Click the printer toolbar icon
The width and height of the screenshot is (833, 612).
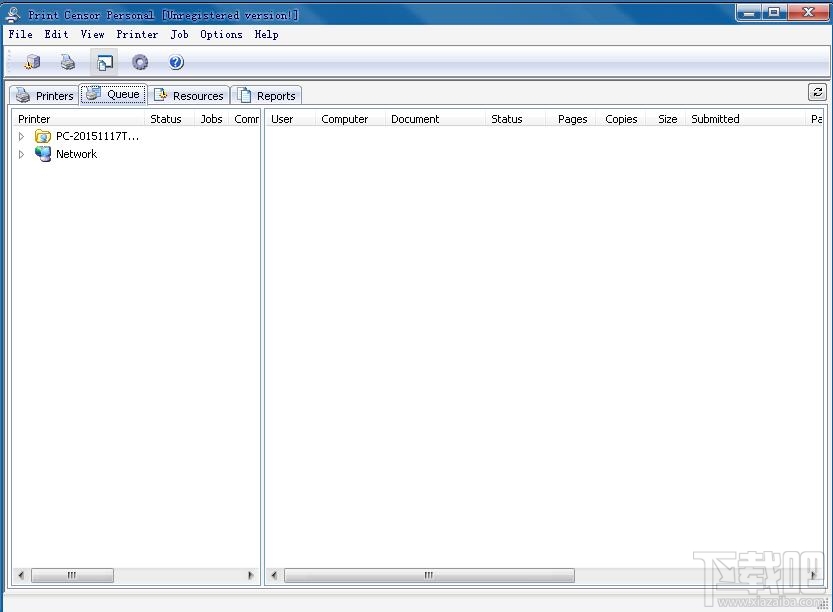coord(67,62)
